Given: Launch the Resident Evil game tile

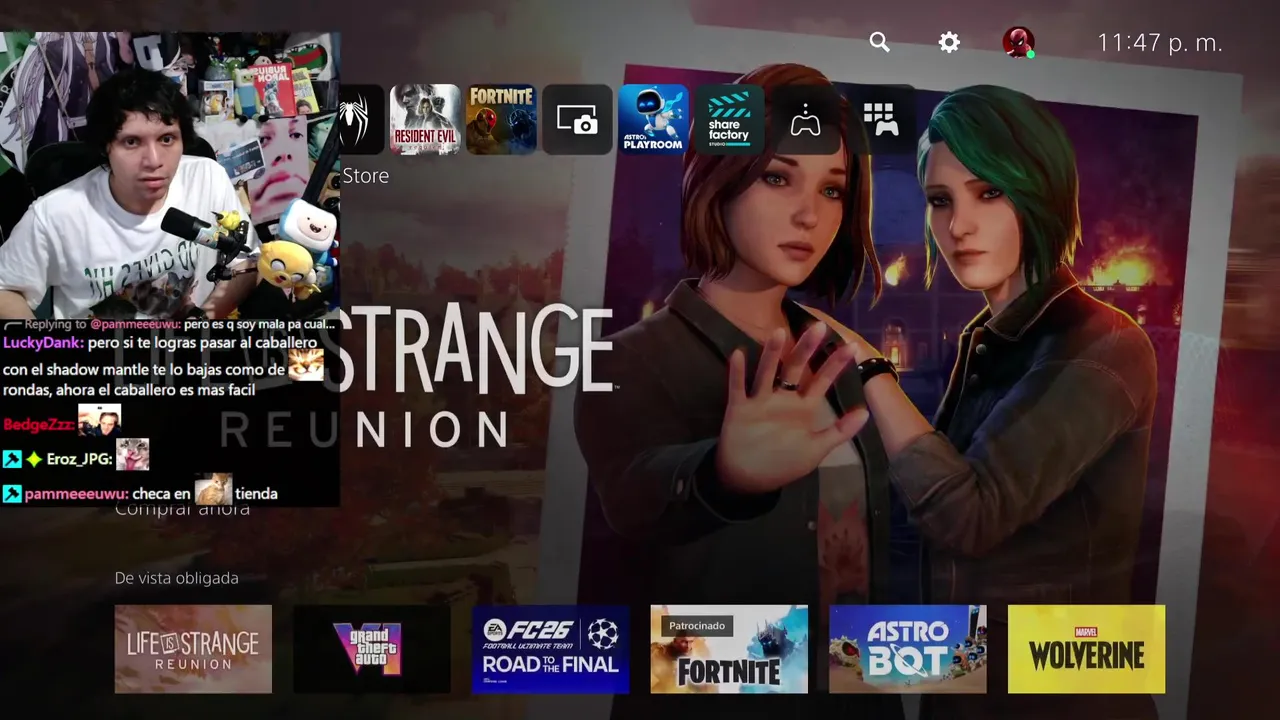Looking at the screenshot, I should [x=425, y=119].
